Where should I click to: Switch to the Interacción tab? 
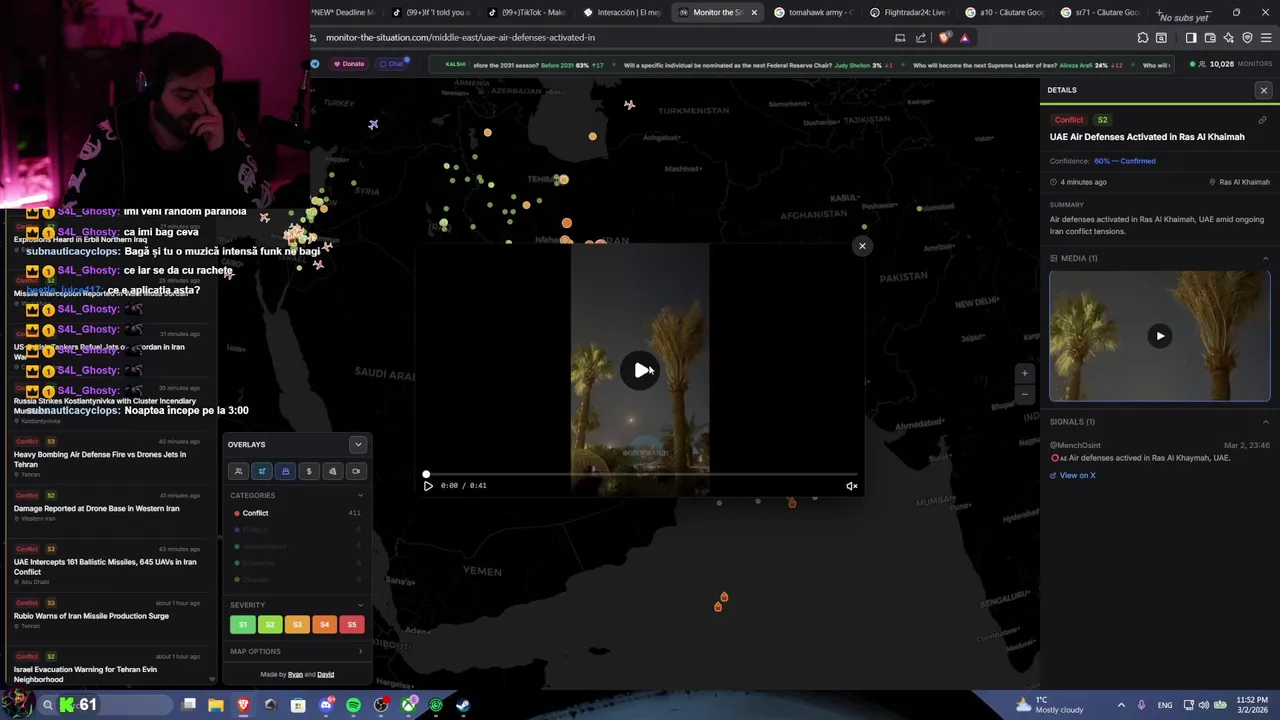pyautogui.click(x=622, y=12)
